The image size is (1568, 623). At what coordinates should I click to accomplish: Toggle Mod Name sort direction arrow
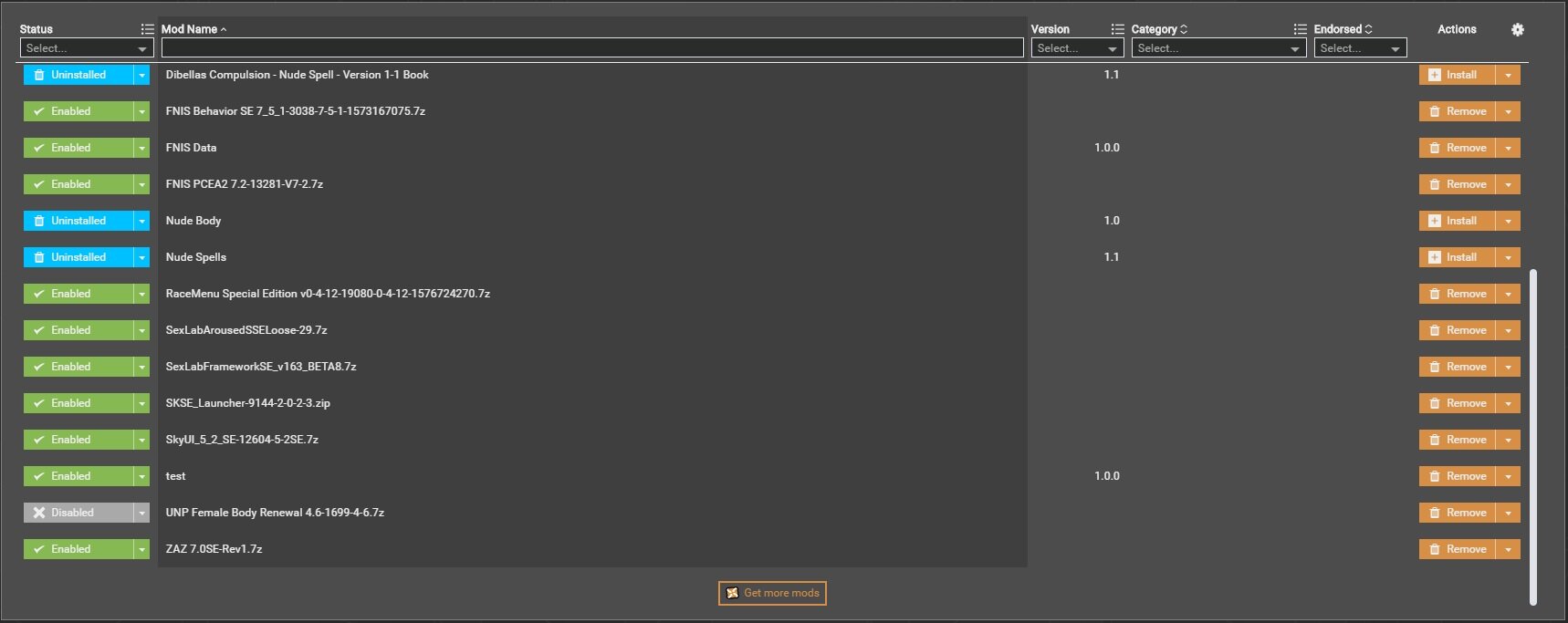[224, 29]
